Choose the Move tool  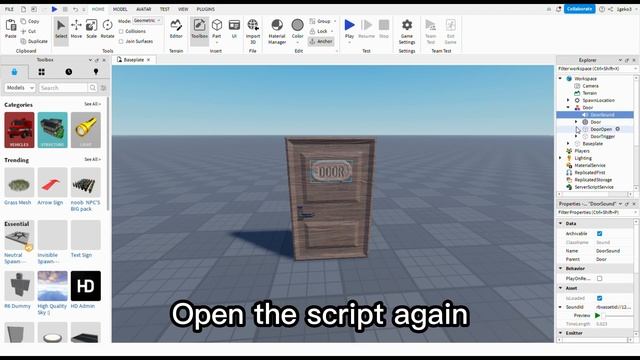[x=76, y=29]
